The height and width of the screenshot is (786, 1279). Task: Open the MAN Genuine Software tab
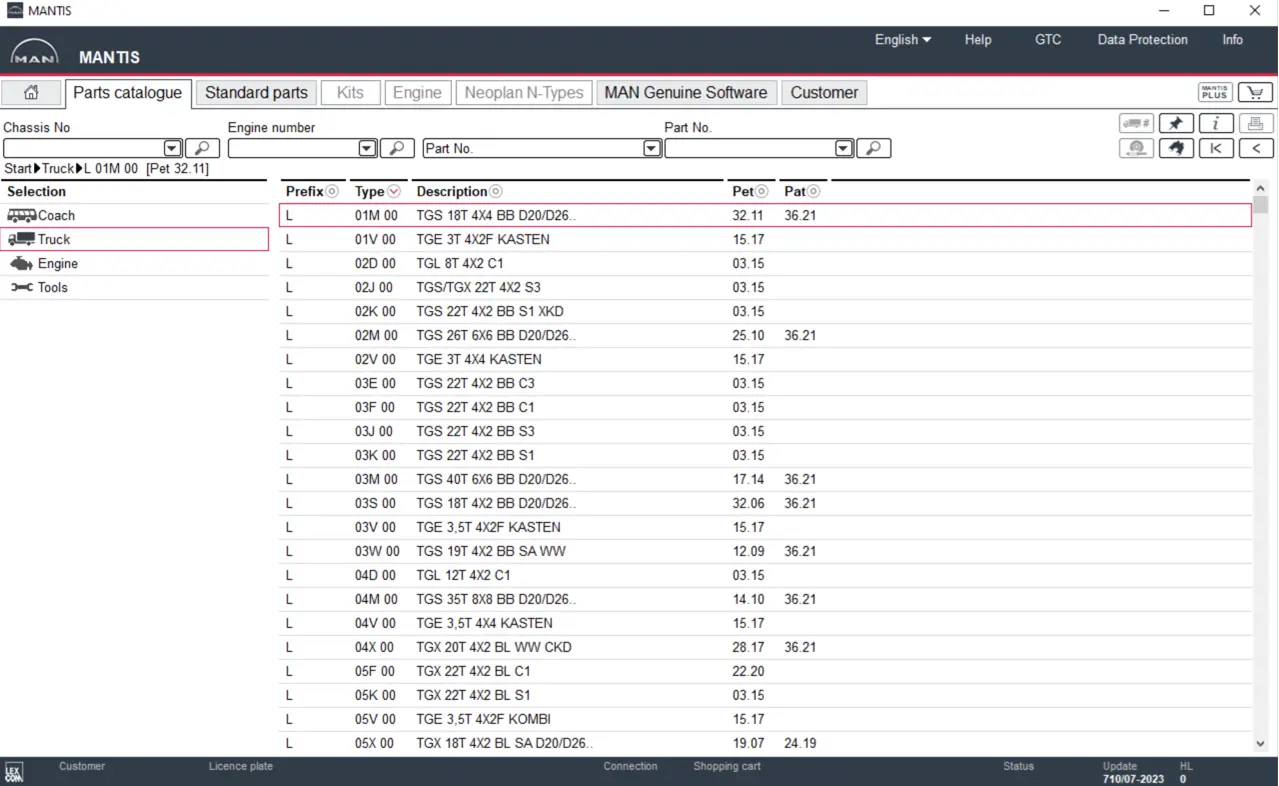point(685,93)
